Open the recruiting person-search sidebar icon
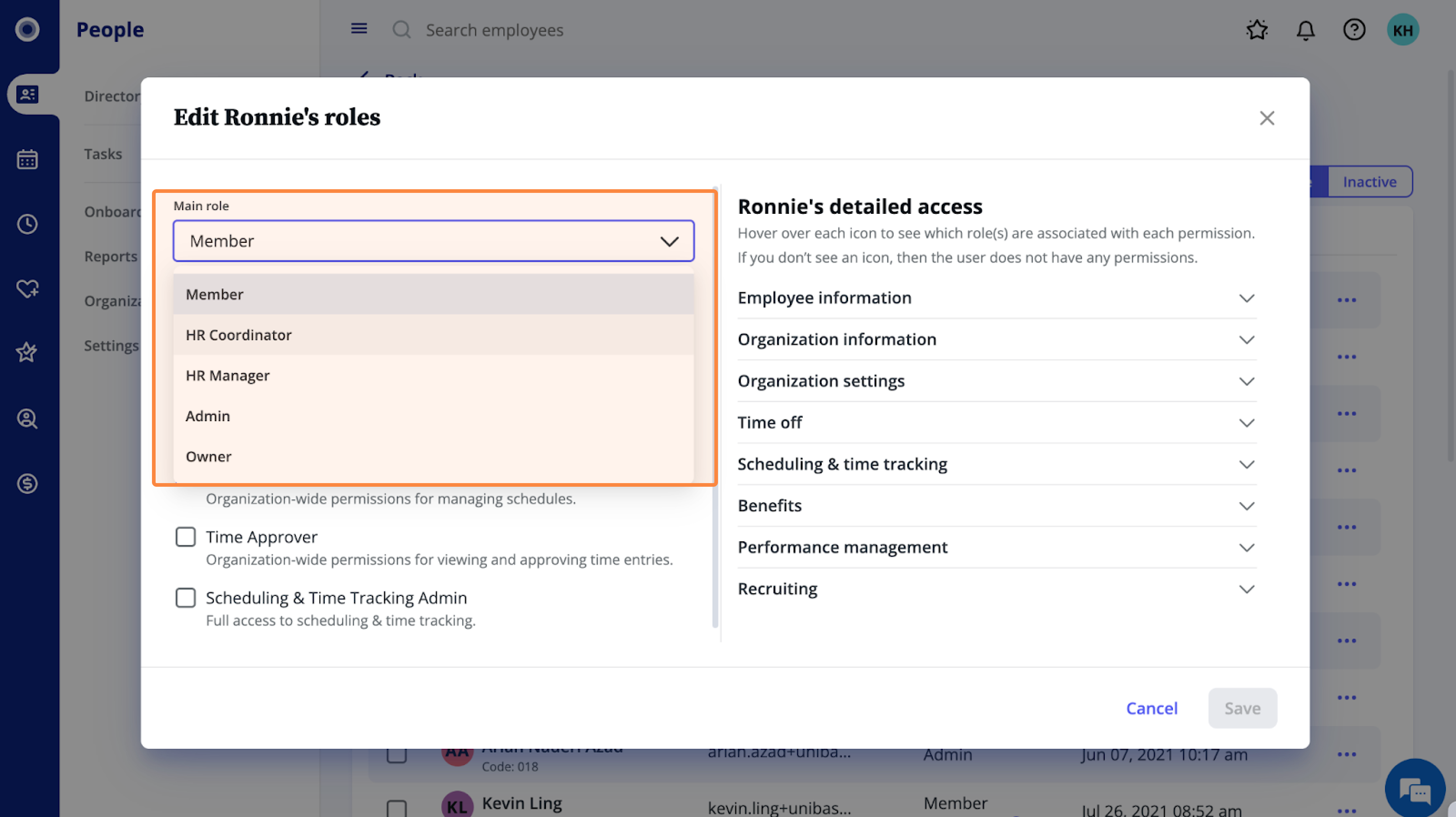The height and width of the screenshot is (817, 1456). coord(27,419)
